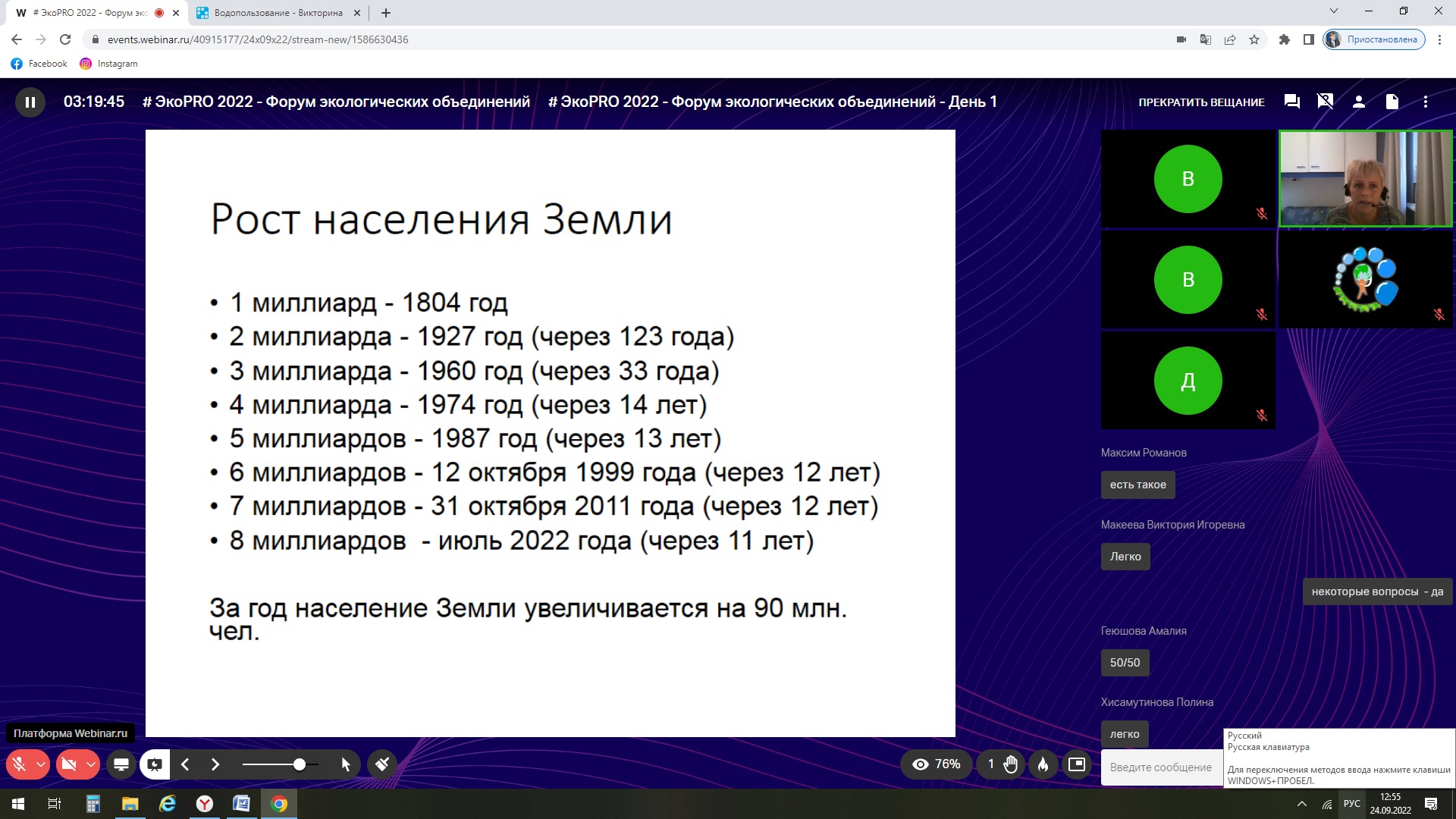Click the Введите сообщение message field
The height and width of the screenshot is (819, 1456).
[1160, 767]
